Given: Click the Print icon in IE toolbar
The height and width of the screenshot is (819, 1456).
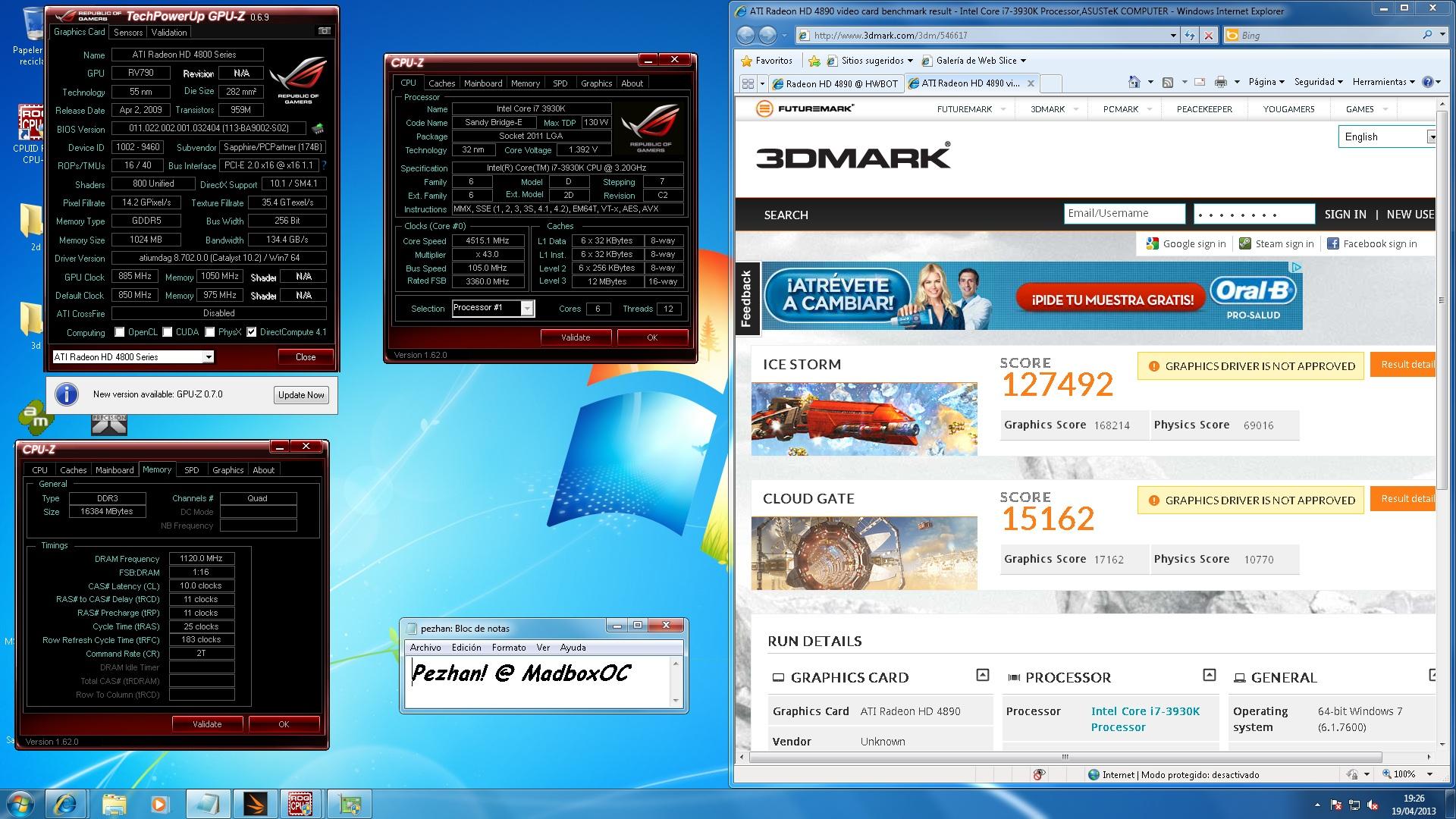Looking at the screenshot, I should pyautogui.click(x=1220, y=82).
